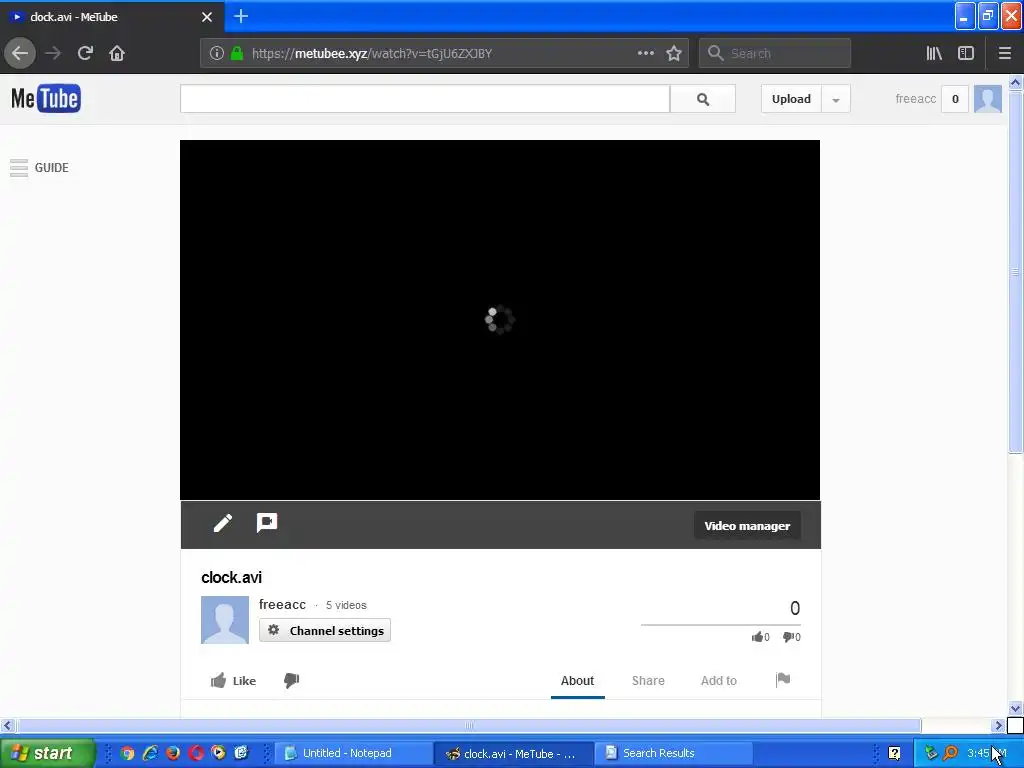The height and width of the screenshot is (768, 1024).
Task: Click the browser Back arrow button
Action: pyautogui.click(x=20, y=53)
